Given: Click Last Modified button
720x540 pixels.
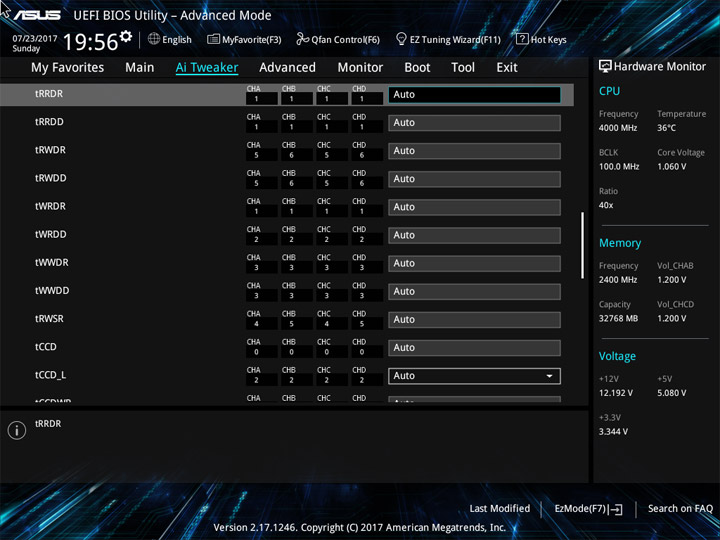Looking at the screenshot, I should tap(500, 508).
